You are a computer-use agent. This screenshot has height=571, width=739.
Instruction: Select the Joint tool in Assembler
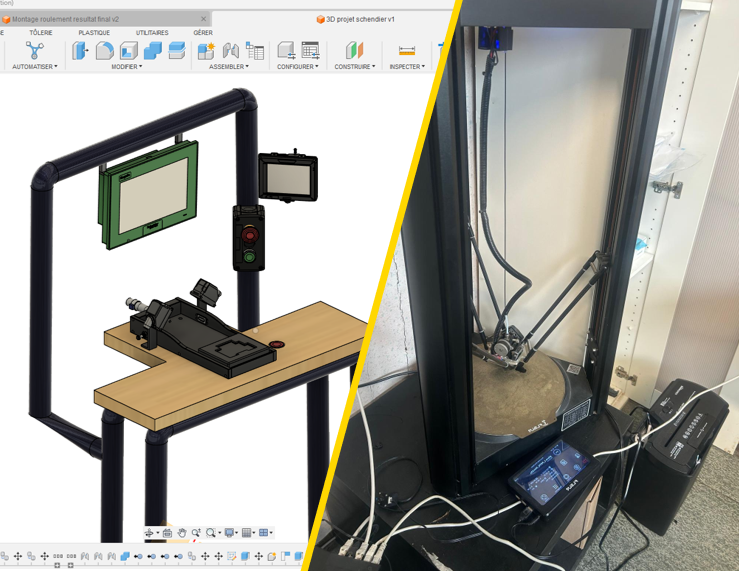[x=231, y=50]
